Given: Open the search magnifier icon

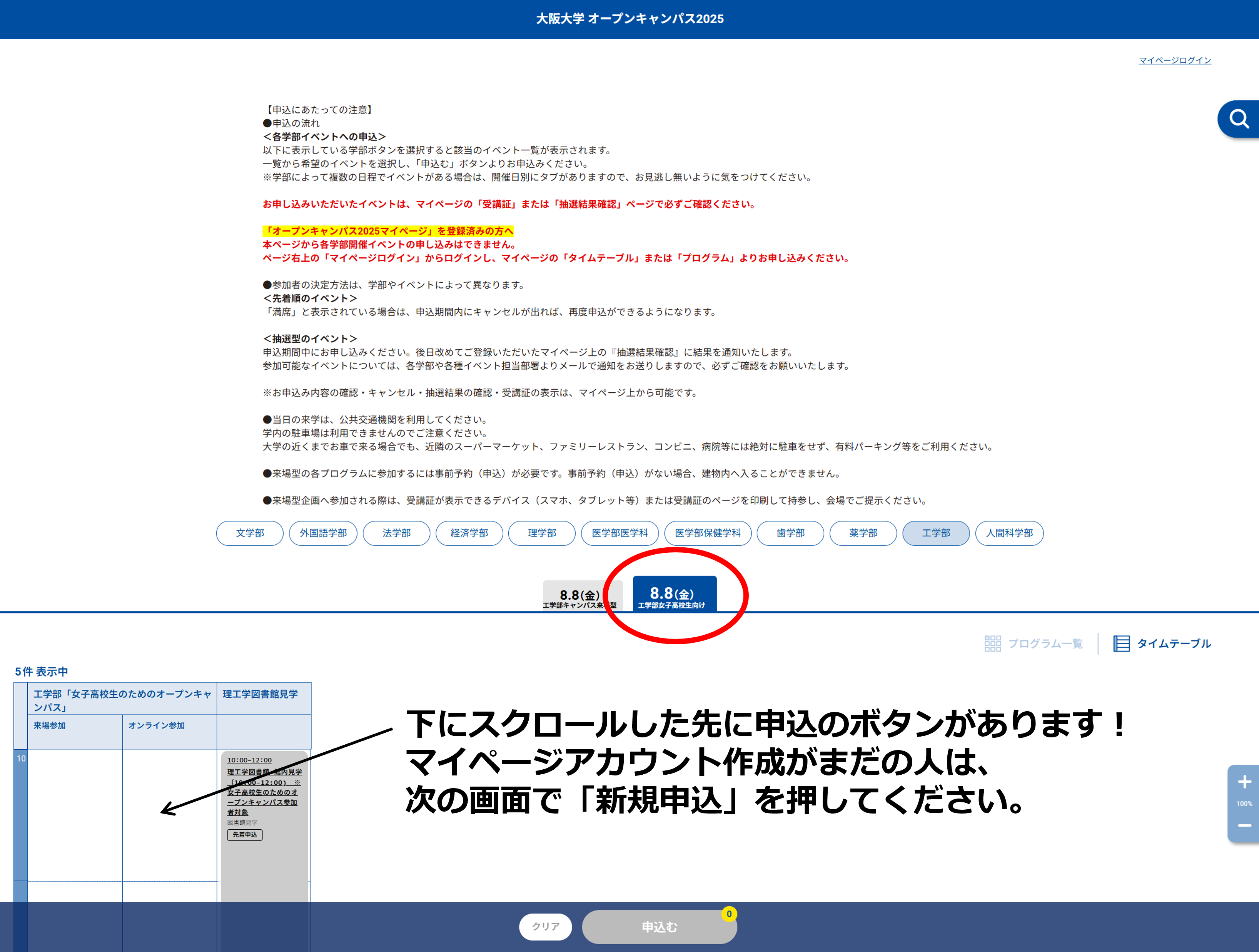Looking at the screenshot, I should tap(1239, 119).
